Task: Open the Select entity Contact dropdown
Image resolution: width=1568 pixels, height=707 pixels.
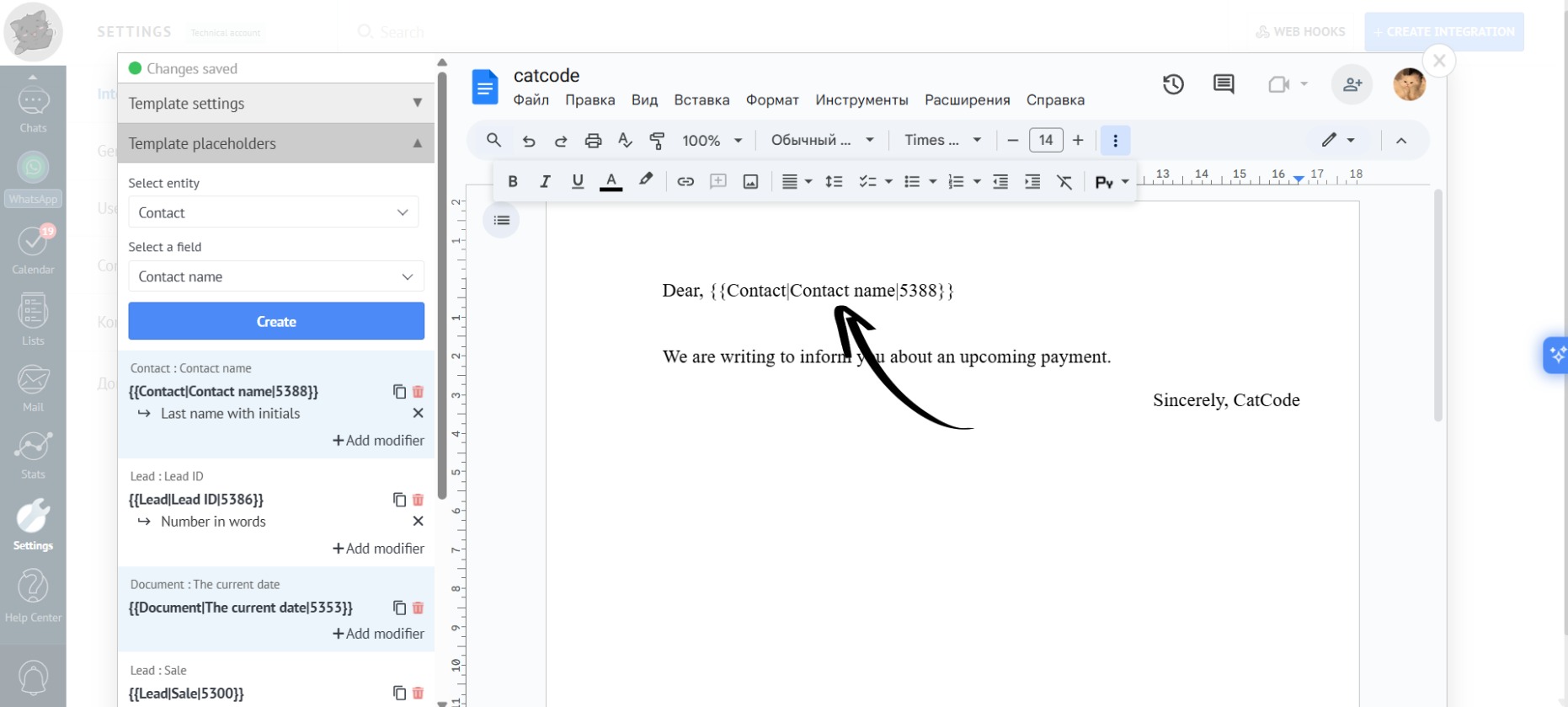Action: pyautogui.click(x=273, y=212)
